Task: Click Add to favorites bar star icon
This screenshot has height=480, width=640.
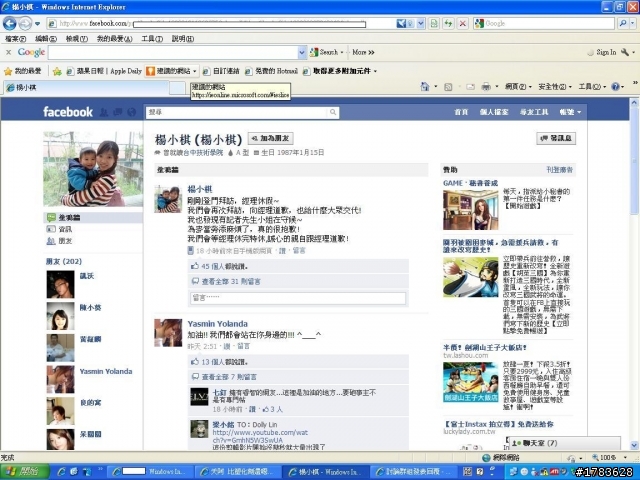Action: tap(57, 71)
